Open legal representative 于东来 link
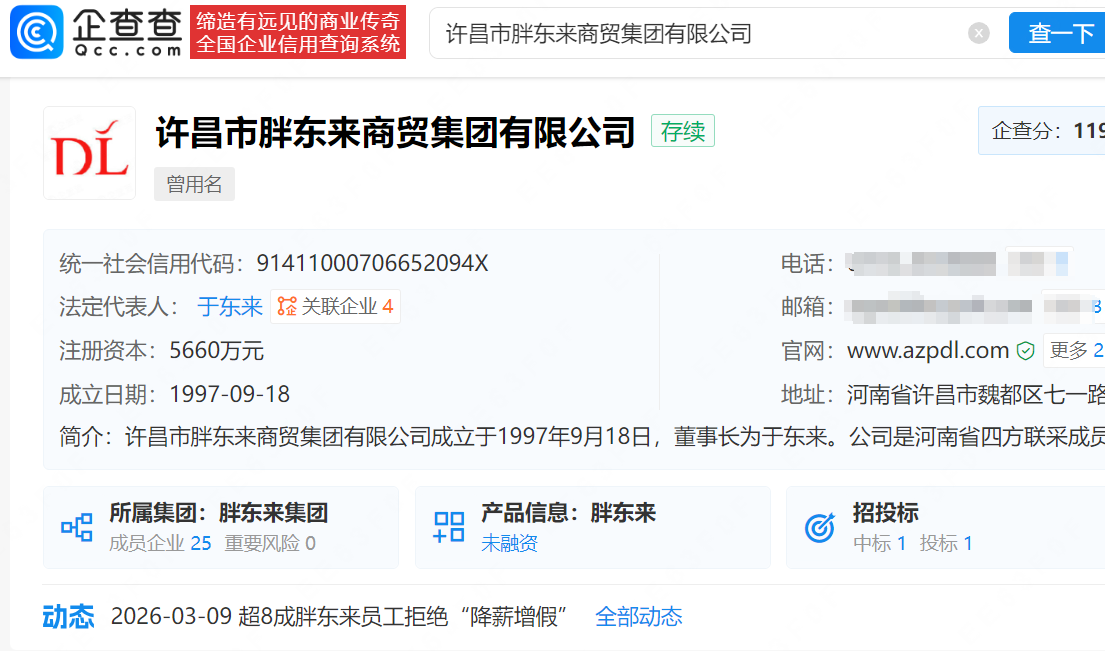The height and width of the screenshot is (651, 1105). click(x=230, y=307)
